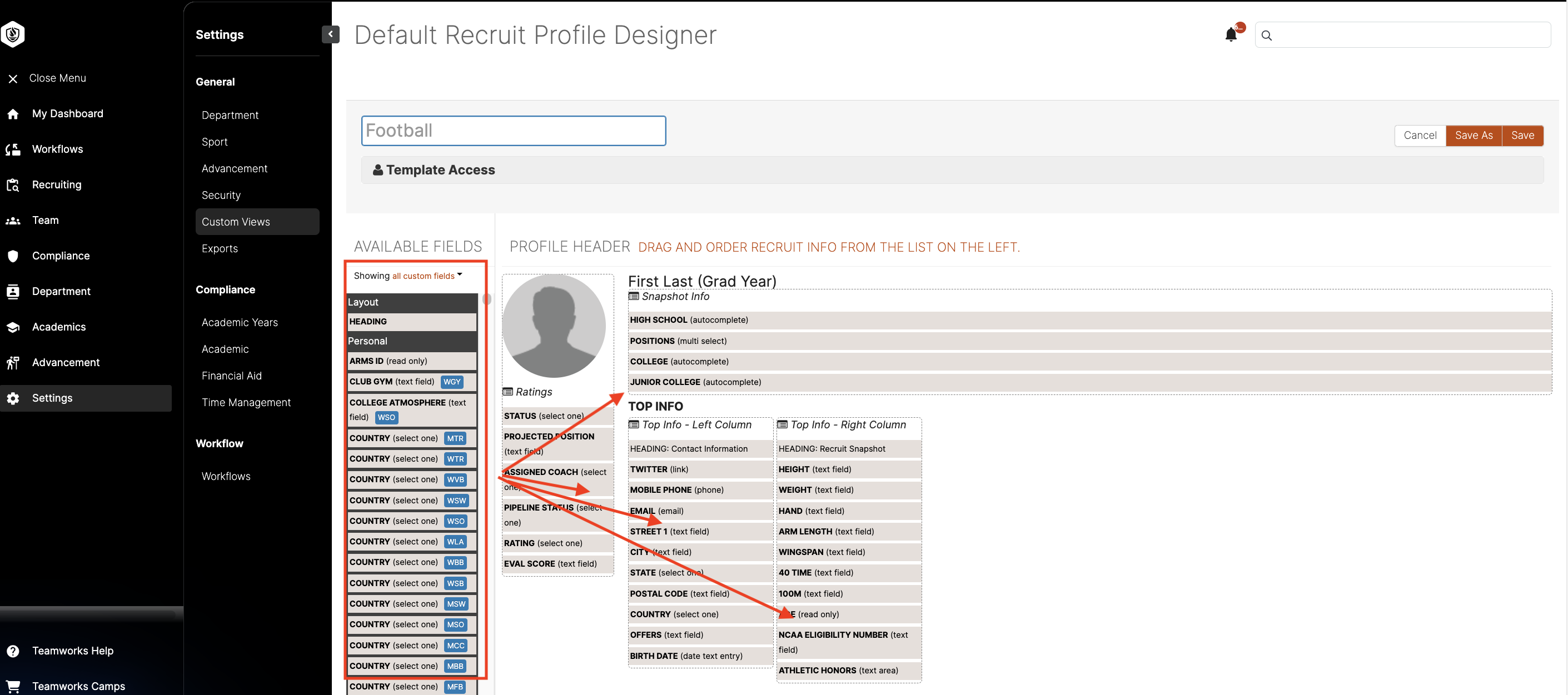The height and width of the screenshot is (695, 1568).
Task: Open the 'all custom fields' filter dropdown
Action: click(x=427, y=276)
